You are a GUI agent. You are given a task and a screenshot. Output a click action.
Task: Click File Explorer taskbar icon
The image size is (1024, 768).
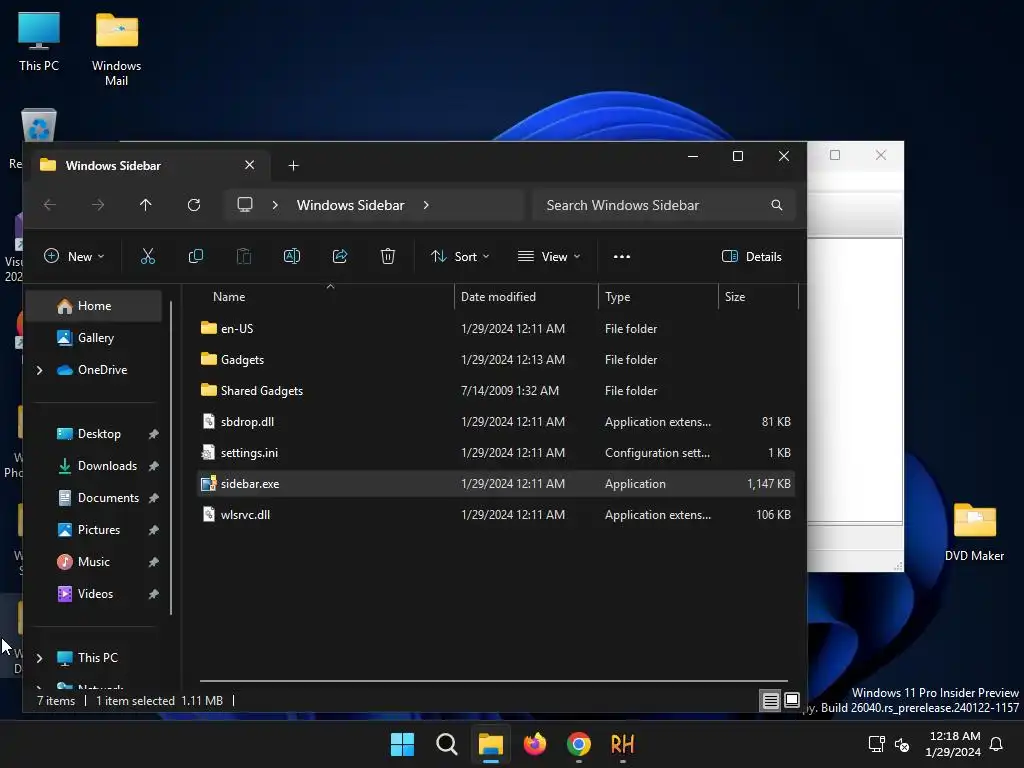pos(490,744)
